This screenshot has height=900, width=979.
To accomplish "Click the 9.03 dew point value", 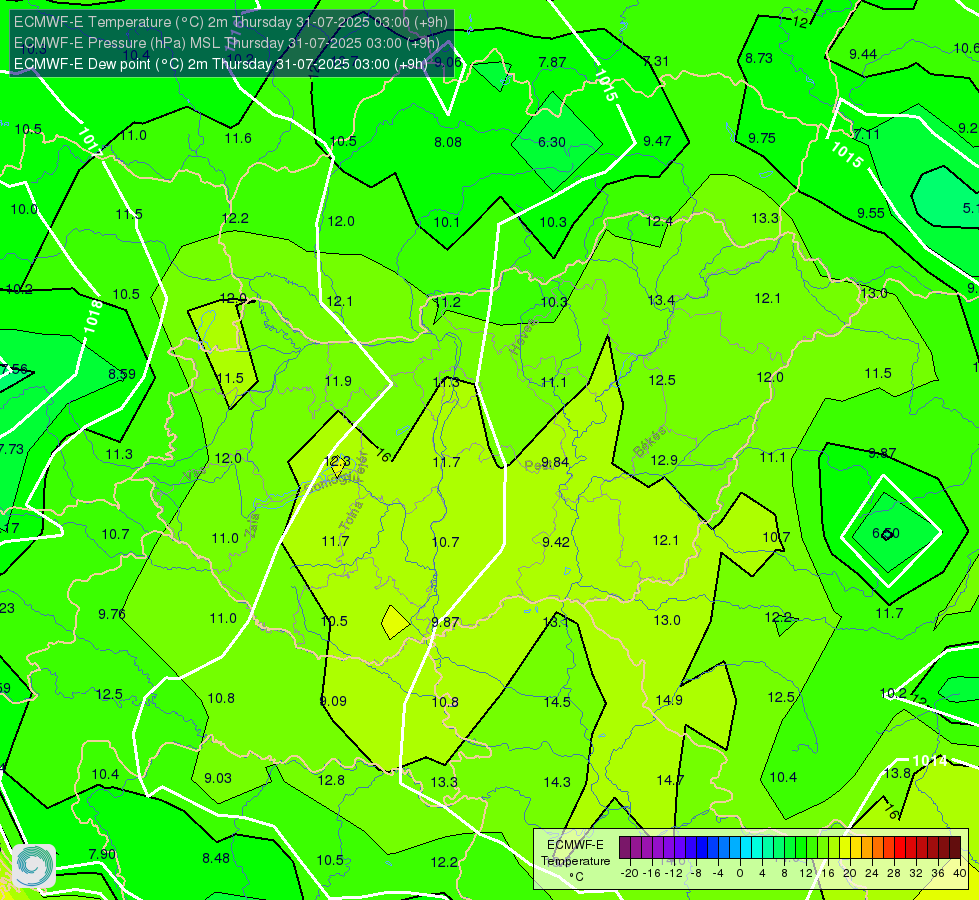I will tap(218, 778).
